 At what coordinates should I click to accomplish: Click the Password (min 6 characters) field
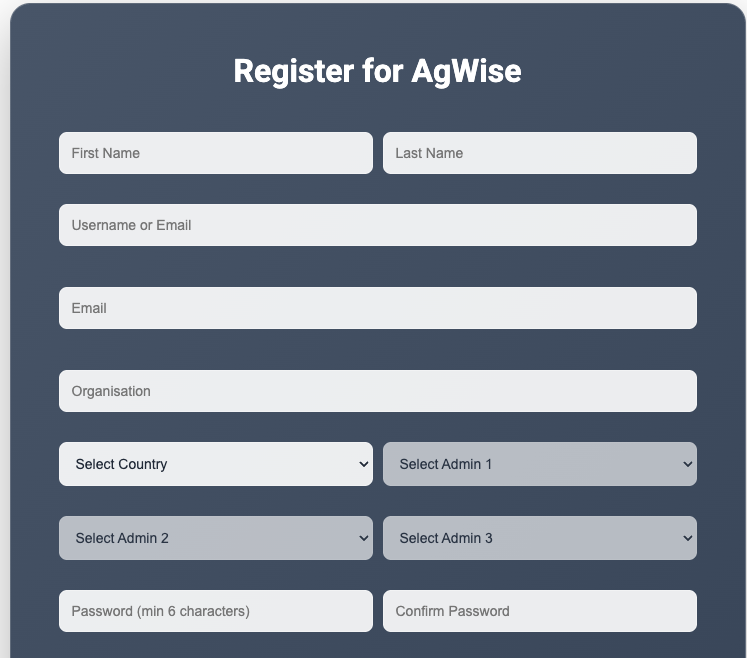(215, 611)
